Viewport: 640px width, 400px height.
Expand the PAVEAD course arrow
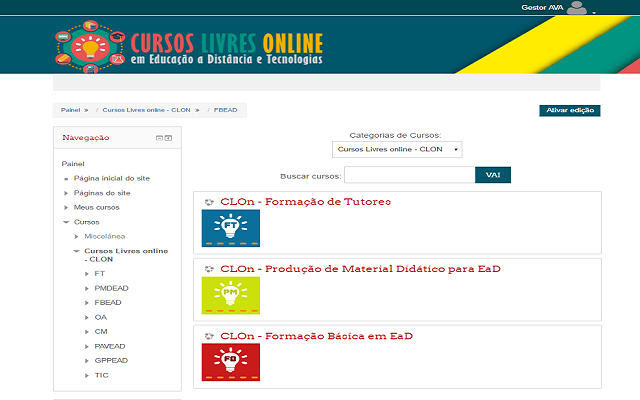tap(87, 347)
